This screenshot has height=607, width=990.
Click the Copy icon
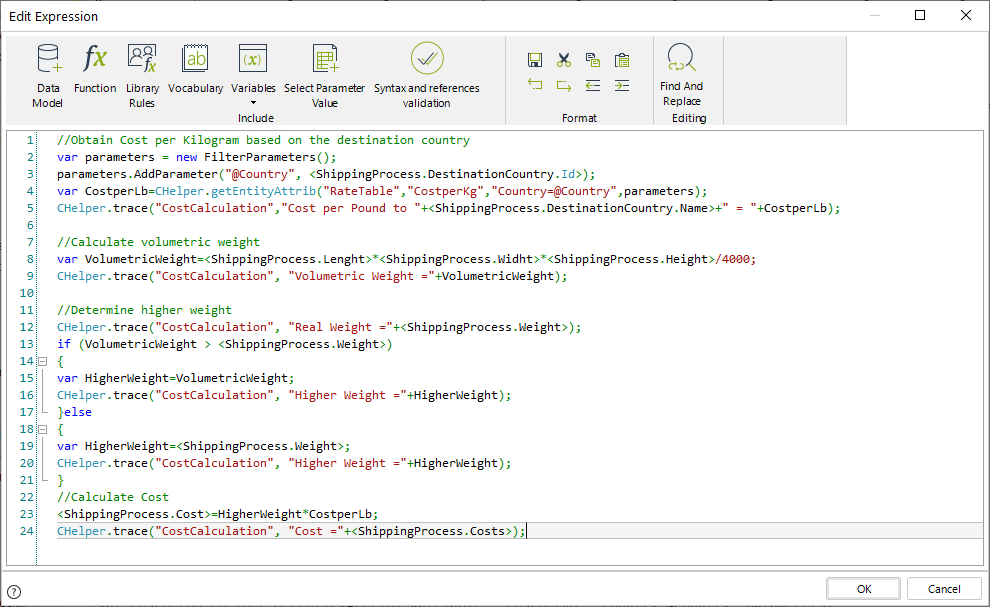coord(593,60)
